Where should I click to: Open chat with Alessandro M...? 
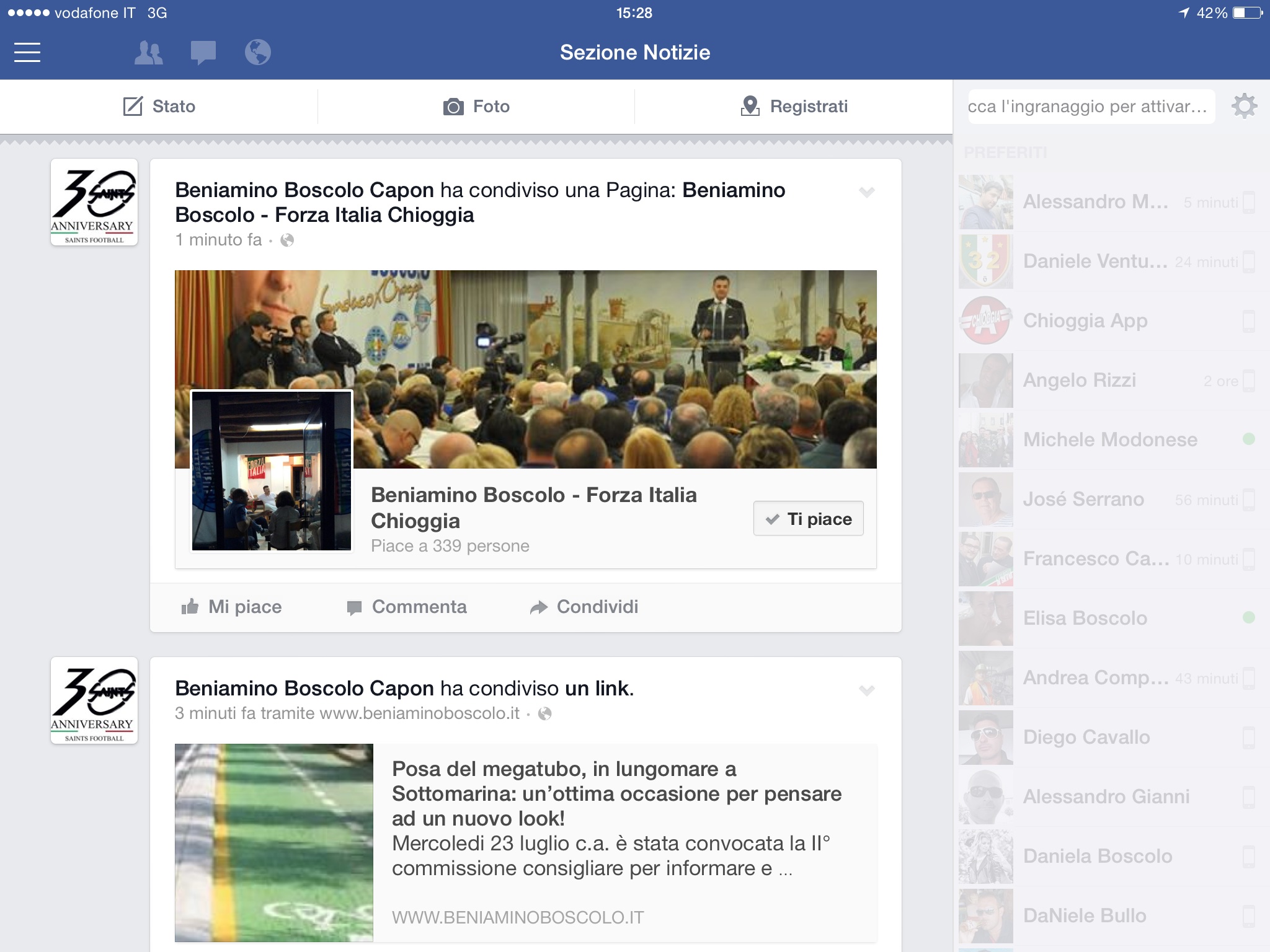coord(1111,202)
